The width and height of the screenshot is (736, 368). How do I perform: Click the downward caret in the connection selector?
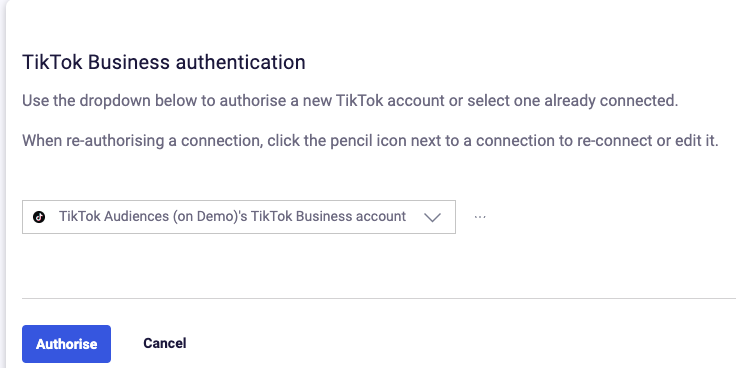tap(432, 217)
